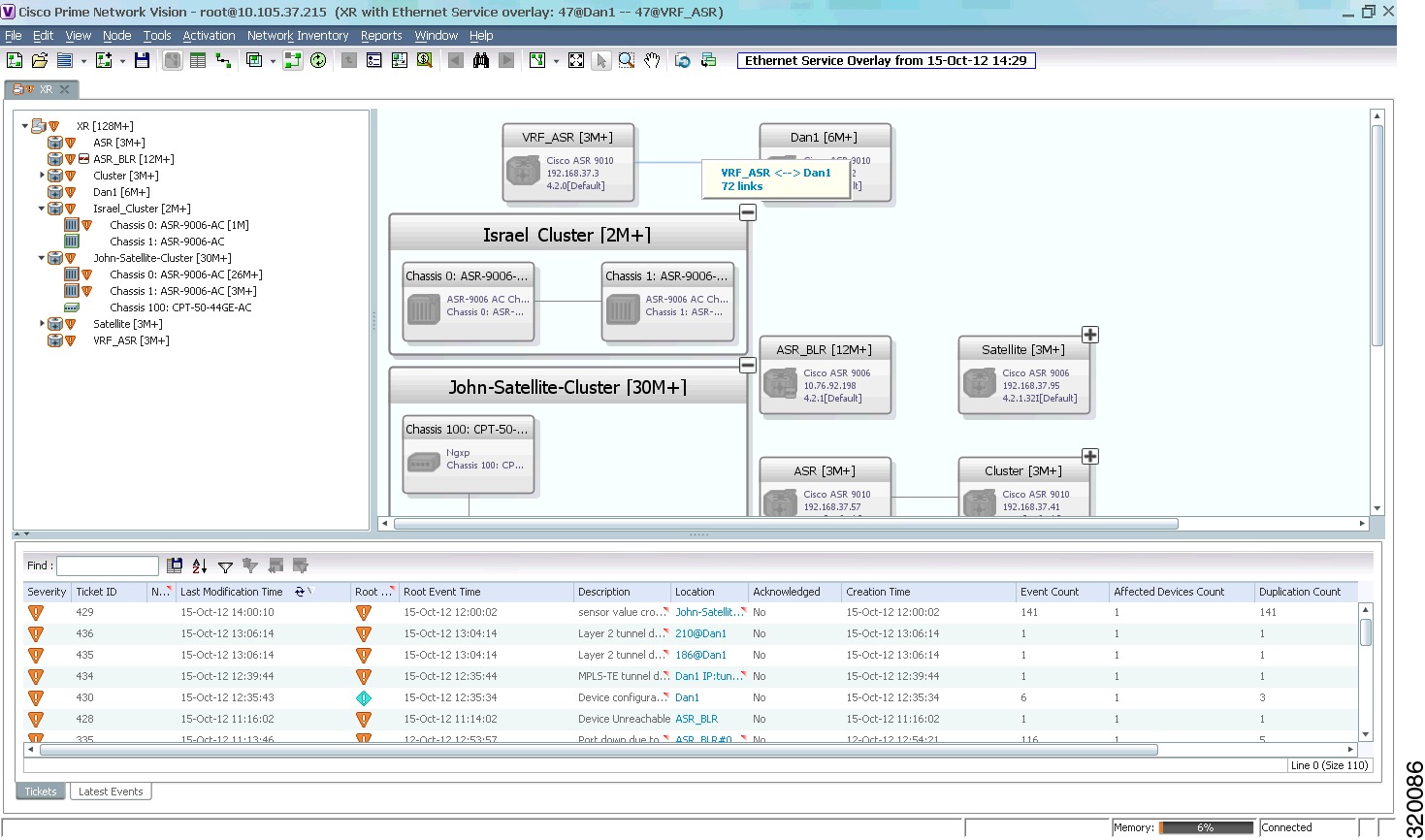Click the A-Z Sort Table Values icon
Viewport: 1425px width, 840px height.
point(200,565)
